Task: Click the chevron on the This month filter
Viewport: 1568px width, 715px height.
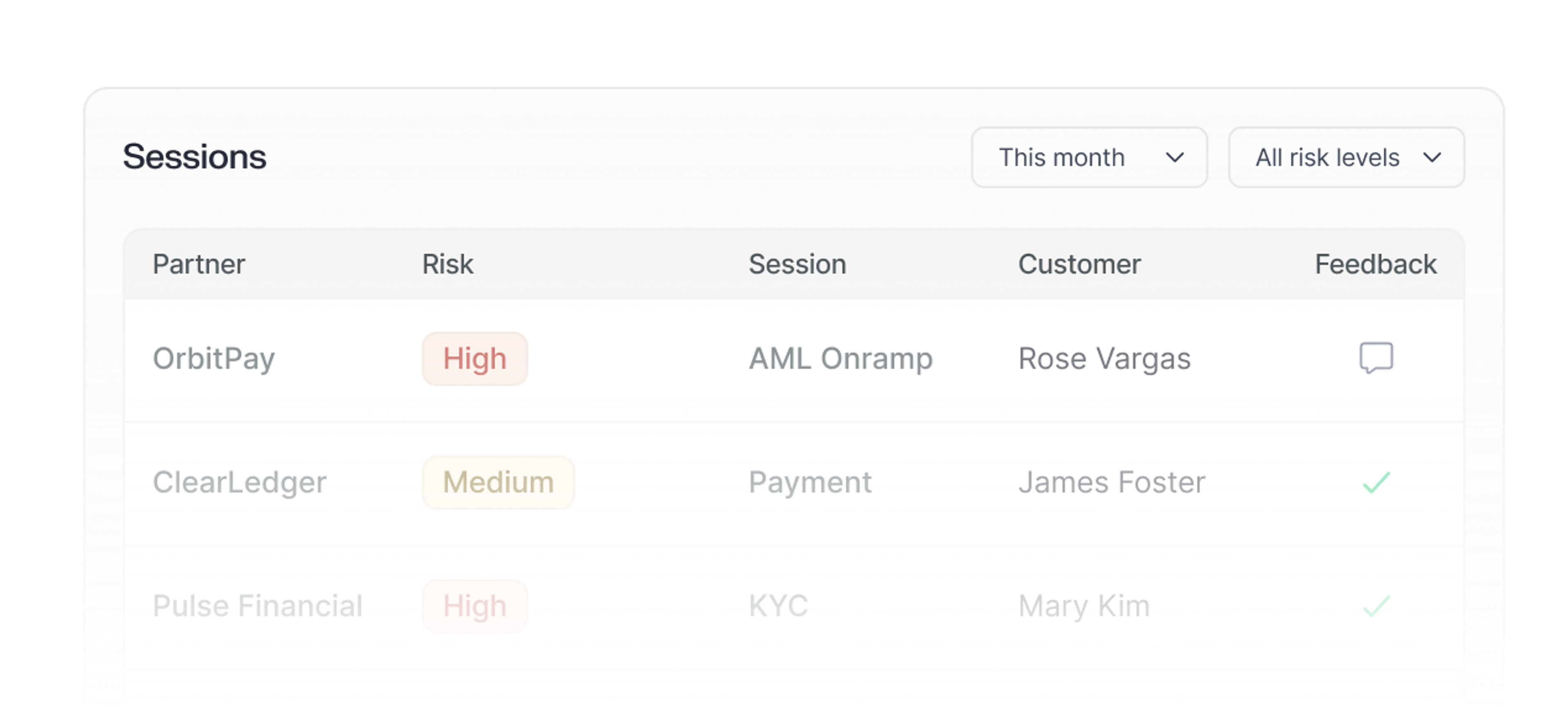Action: coord(1176,158)
